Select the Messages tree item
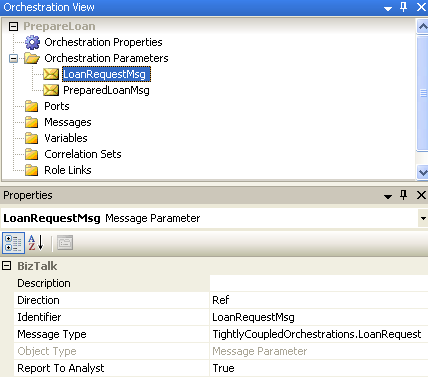428x391 pixels. [68, 122]
